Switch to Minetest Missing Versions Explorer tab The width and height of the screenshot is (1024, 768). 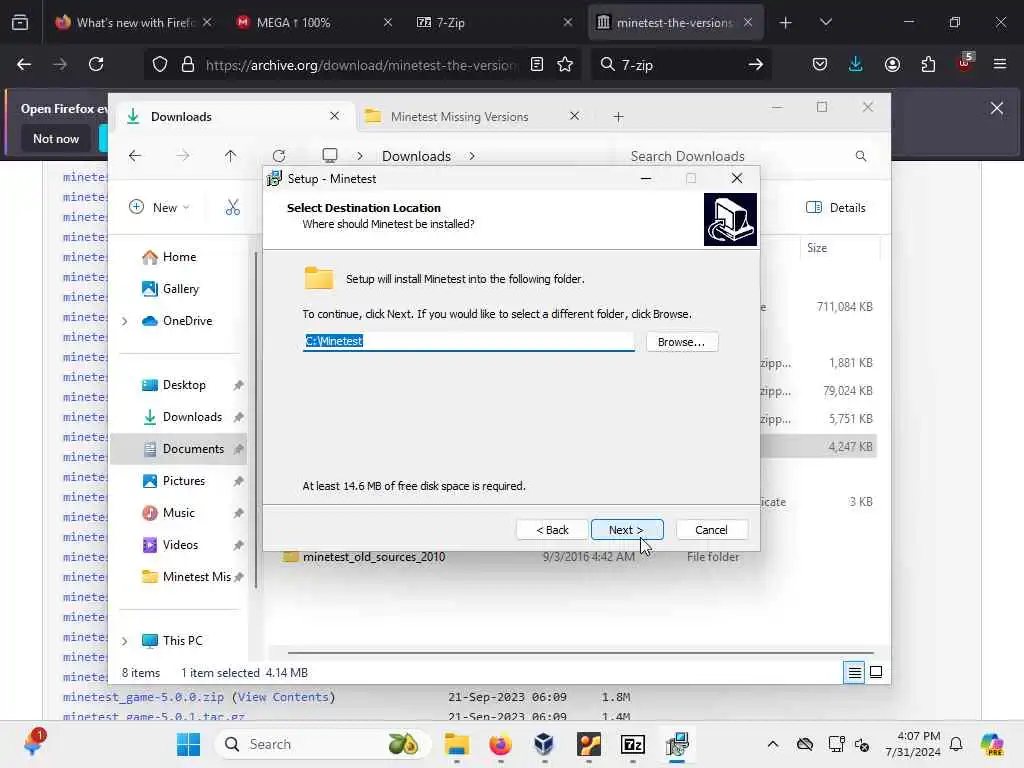pos(459,117)
